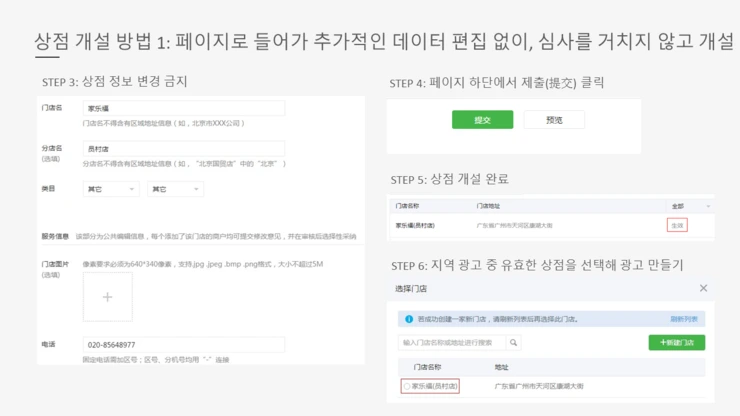Screen dimensions: 740x416
Task: Select the 家乐福(员村店) radio button
Action: (407, 386)
